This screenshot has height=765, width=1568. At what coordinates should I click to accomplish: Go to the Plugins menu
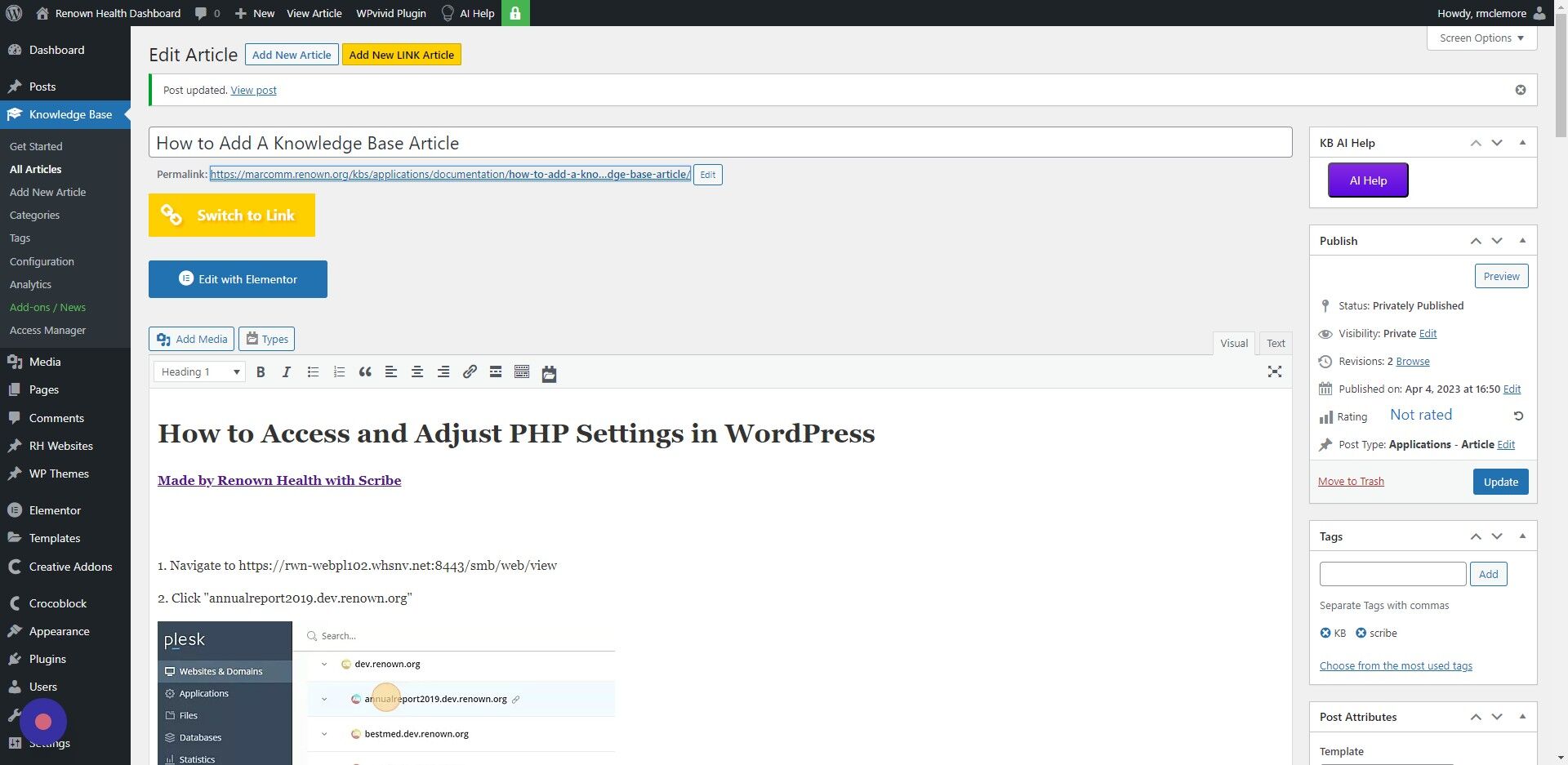point(47,659)
